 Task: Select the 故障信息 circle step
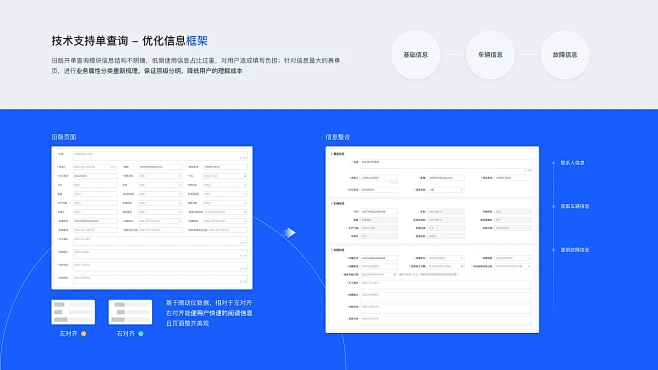coord(565,55)
